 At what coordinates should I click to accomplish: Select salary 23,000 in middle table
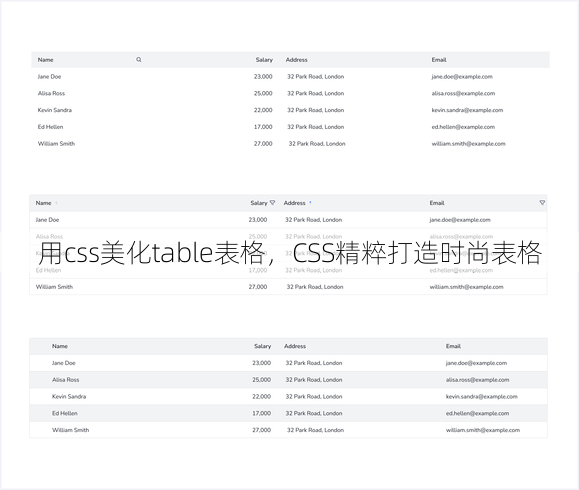[258, 220]
